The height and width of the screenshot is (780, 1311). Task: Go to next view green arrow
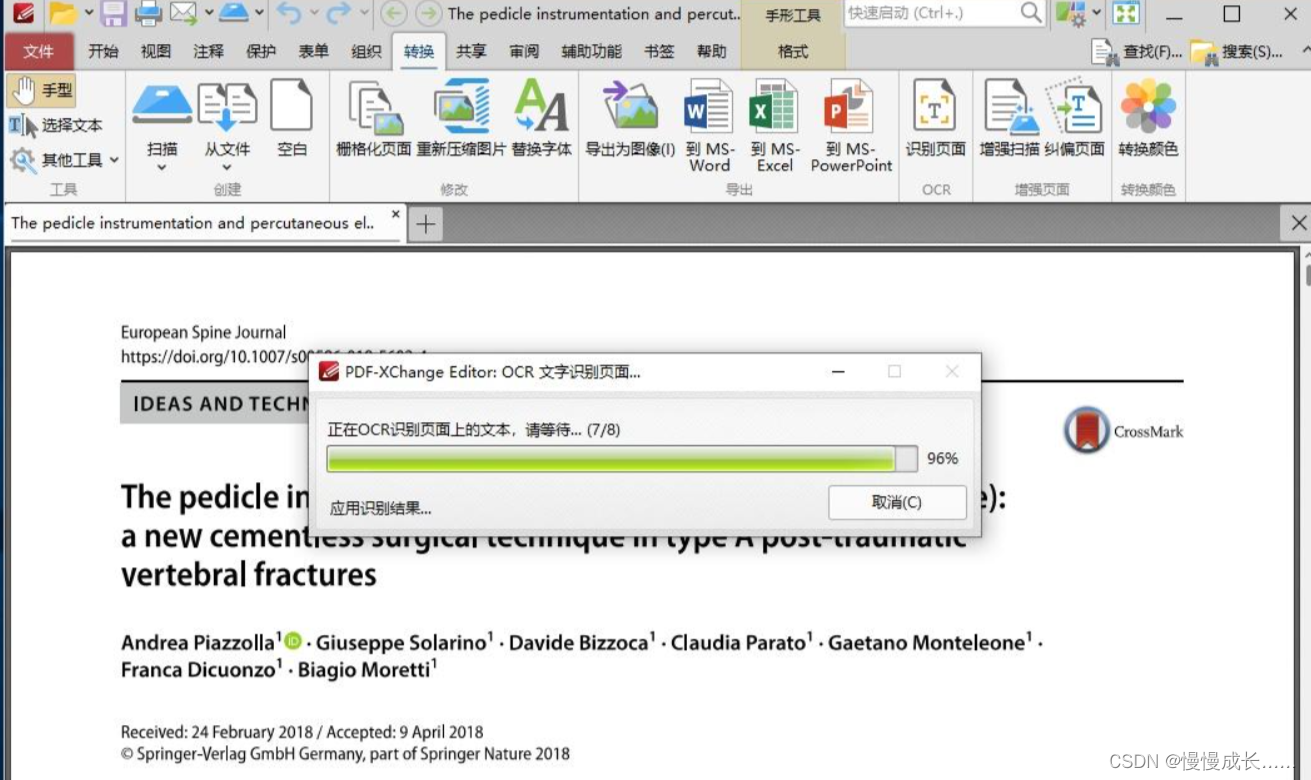click(x=428, y=13)
